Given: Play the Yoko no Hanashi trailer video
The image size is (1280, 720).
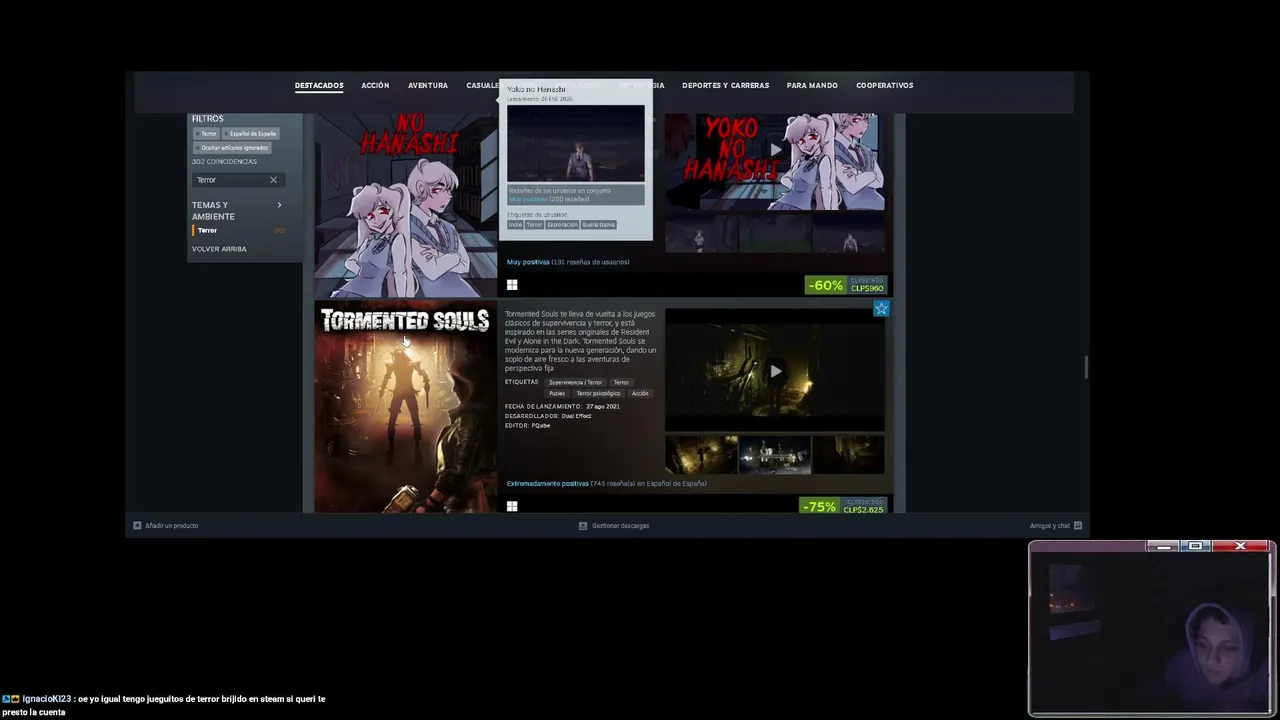Looking at the screenshot, I should pyautogui.click(x=775, y=150).
